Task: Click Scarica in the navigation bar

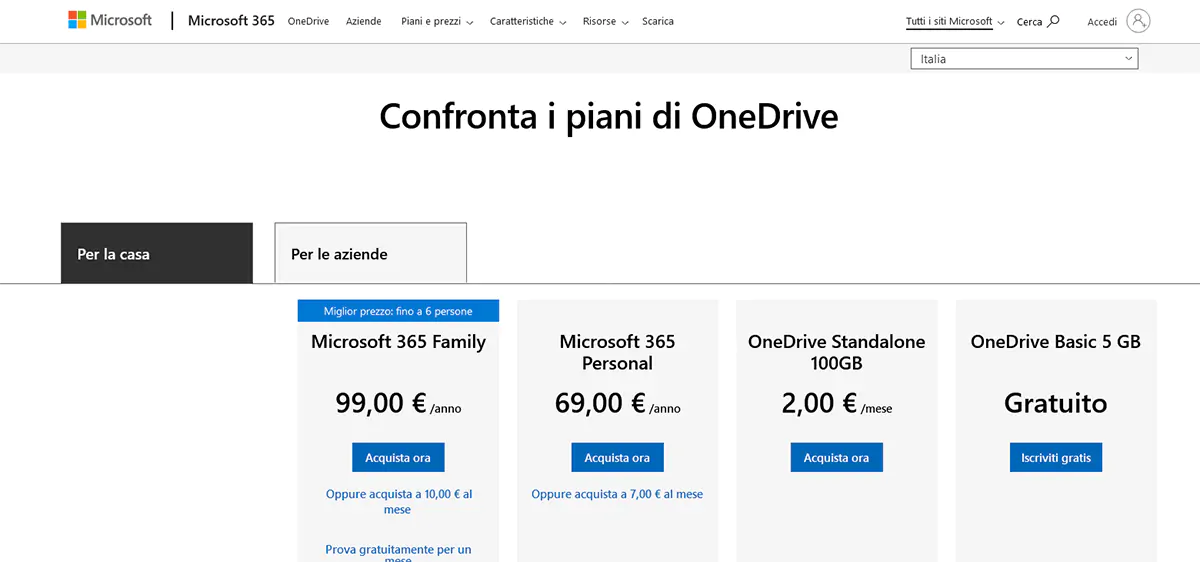Action: (658, 22)
